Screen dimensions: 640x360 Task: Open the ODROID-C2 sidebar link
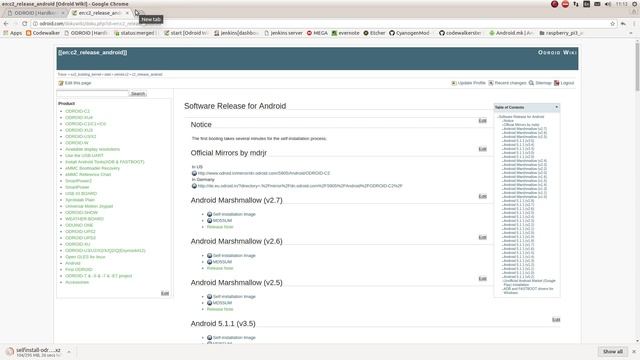(x=78, y=111)
